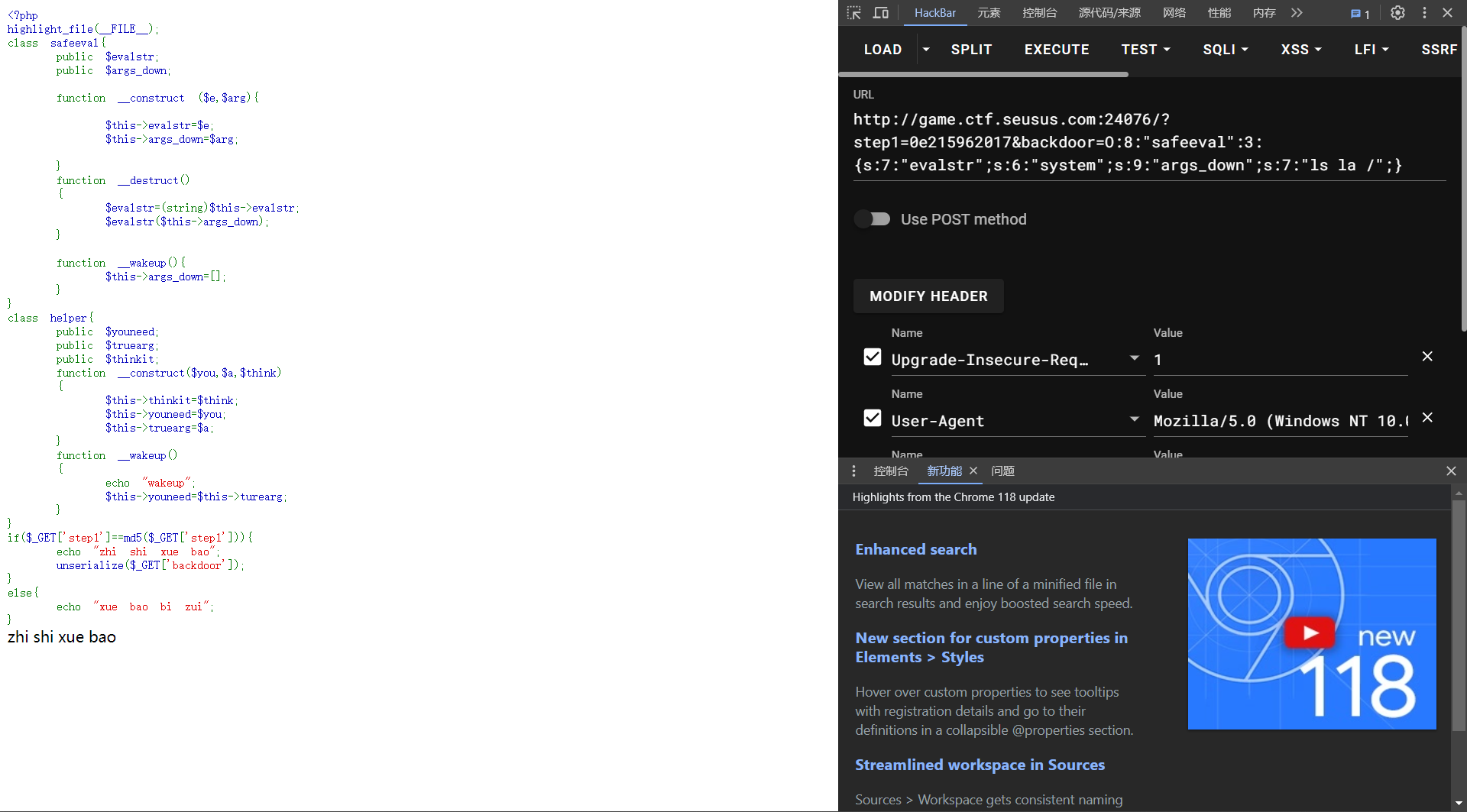The width and height of the screenshot is (1467, 812).
Task: Uncheck the User-Agent header
Action: pos(872,418)
